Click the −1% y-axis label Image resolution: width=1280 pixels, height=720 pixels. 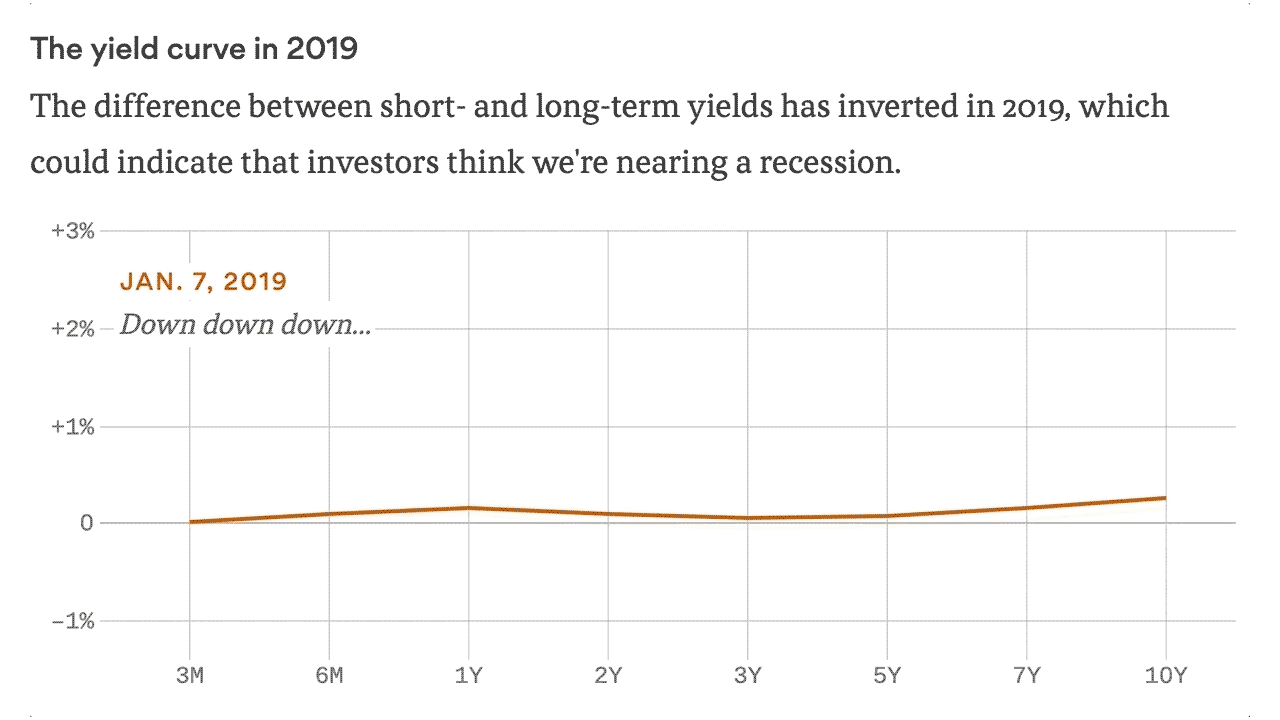tap(72, 621)
